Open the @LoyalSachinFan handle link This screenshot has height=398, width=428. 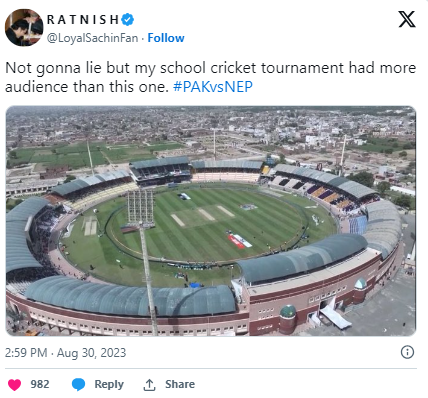[x=92, y=38]
